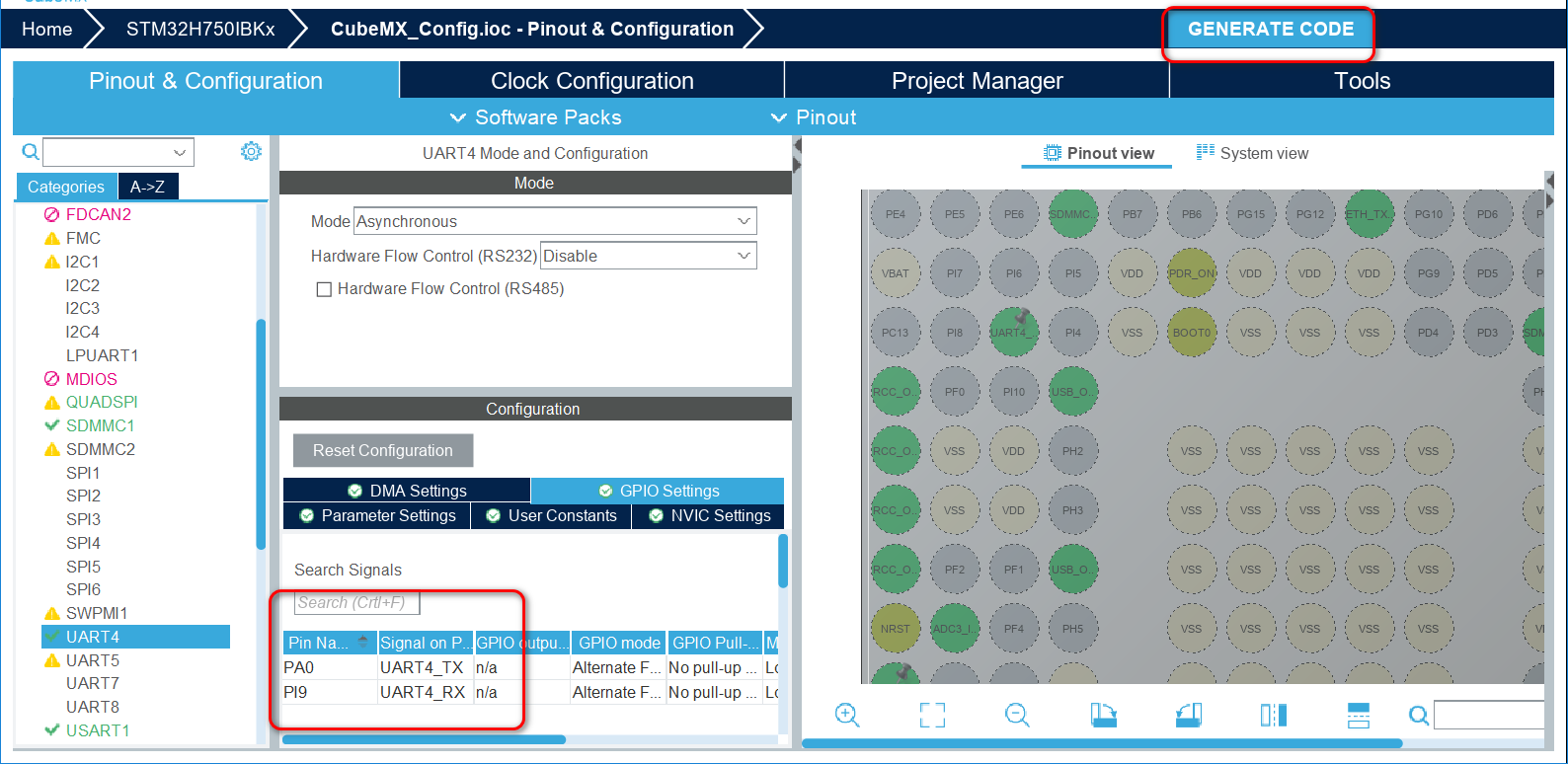Viewport: 1568px width, 764px height.
Task: Open the Mode Asynchronous dropdown
Action: coord(555,221)
